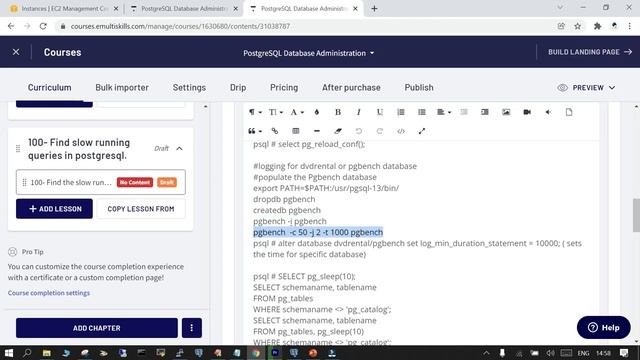Click drag handle of chapter 100
Screen dimensions: 640x360
click(18, 149)
